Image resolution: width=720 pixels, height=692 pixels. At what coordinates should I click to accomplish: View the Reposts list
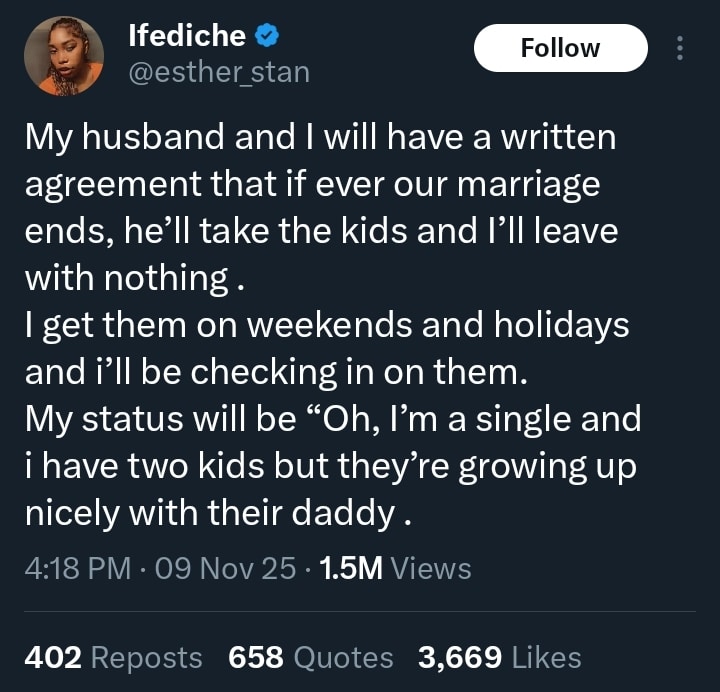pos(147,657)
